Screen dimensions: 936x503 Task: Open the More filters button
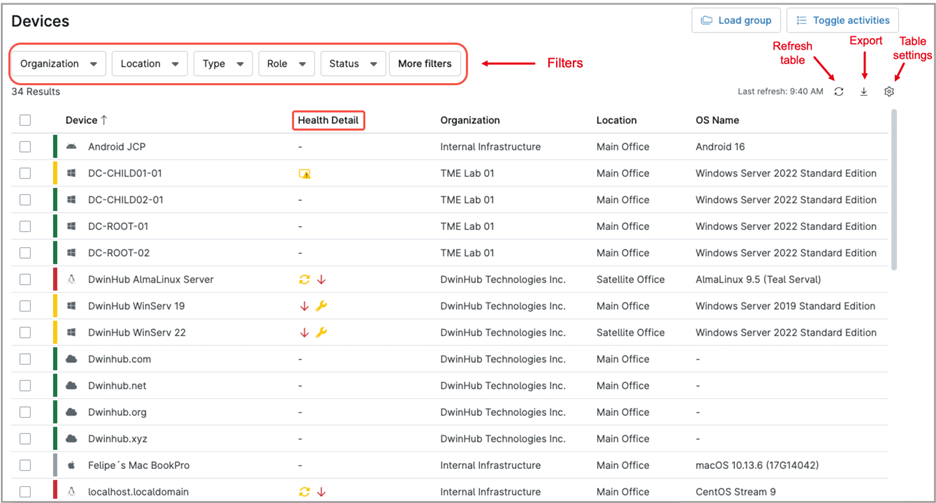(x=424, y=64)
